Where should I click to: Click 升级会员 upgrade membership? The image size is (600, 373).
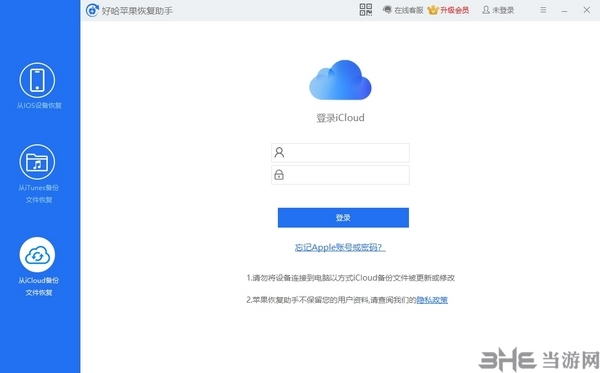[x=448, y=10]
